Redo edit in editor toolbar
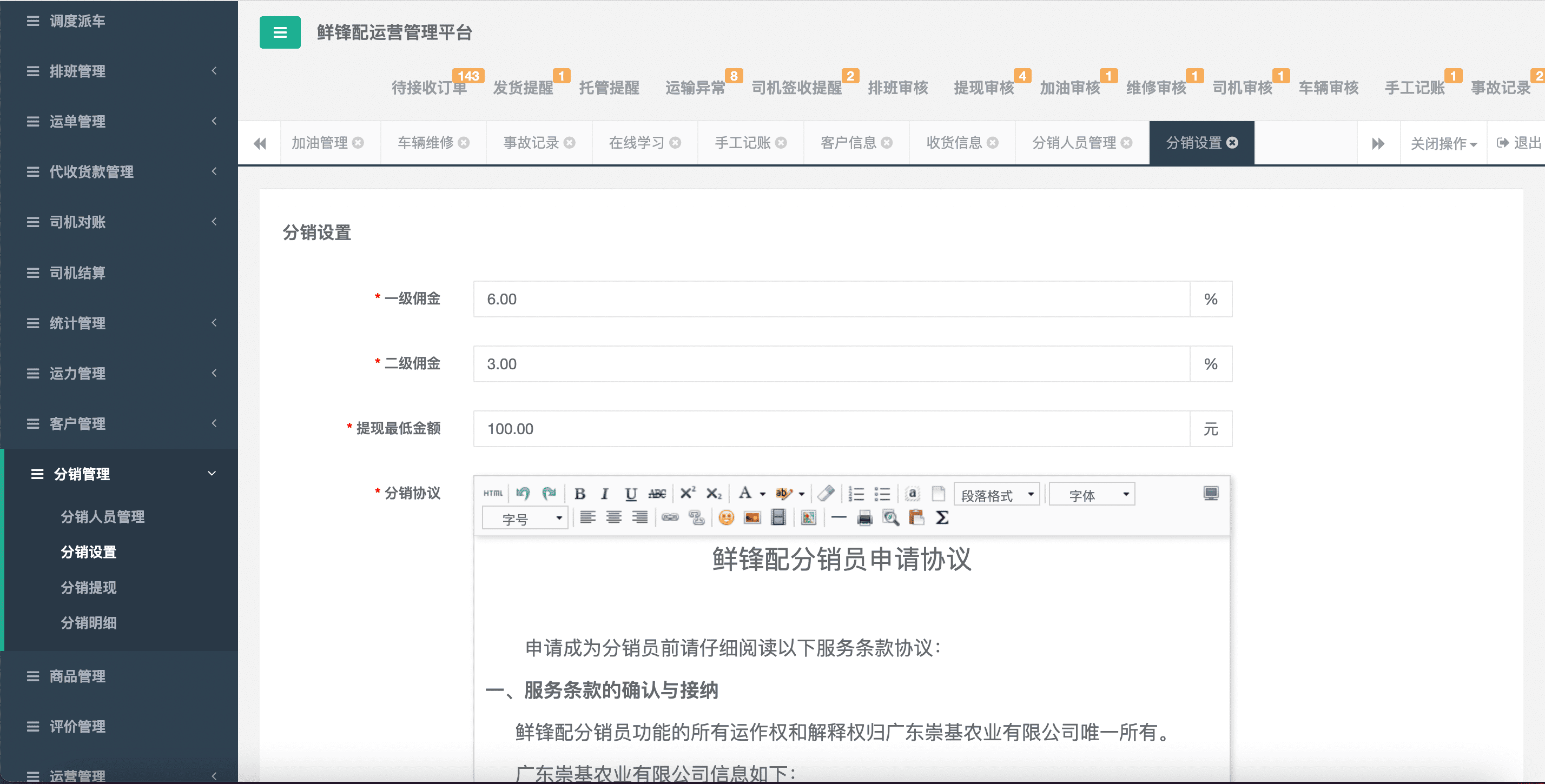The image size is (1545, 784). pyautogui.click(x=549, y=493)
